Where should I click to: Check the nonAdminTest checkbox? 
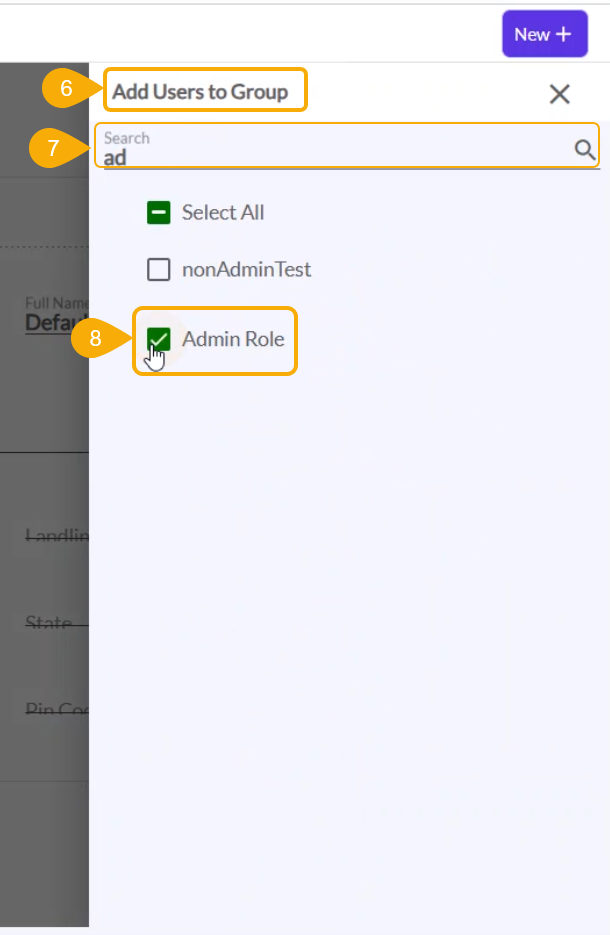point(158,269)
